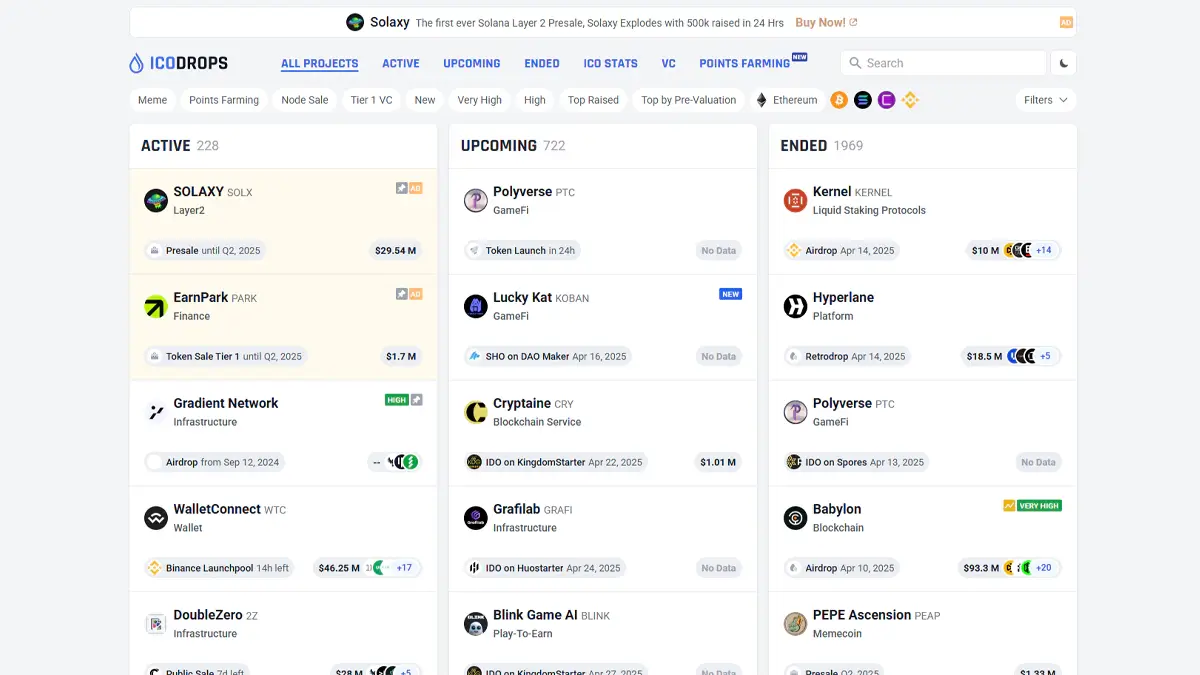Image resolution: width=1200 pixels, height=675 pixels.
Task: Click Kernel's +14 investors badge
Action: pos(1044,250)
